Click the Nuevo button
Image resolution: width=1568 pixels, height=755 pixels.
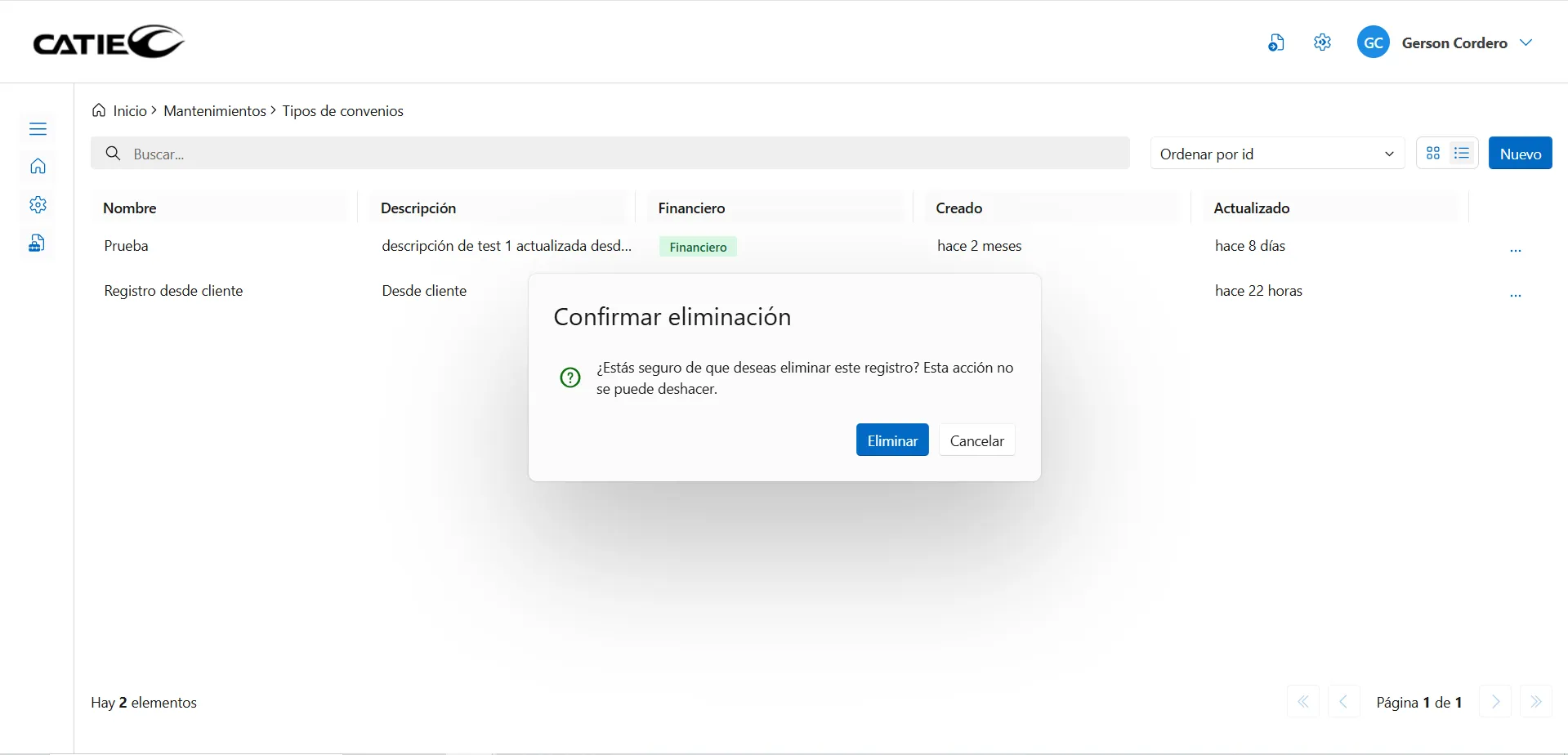(x=1520, y=154)
